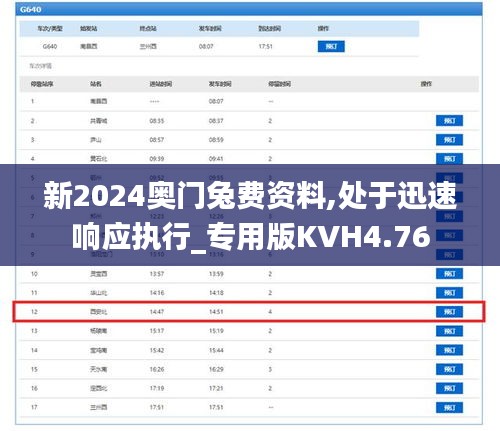Book from final stop 17 兰州西
This screenshot has width=500, height=431.
tap(449, 407)
